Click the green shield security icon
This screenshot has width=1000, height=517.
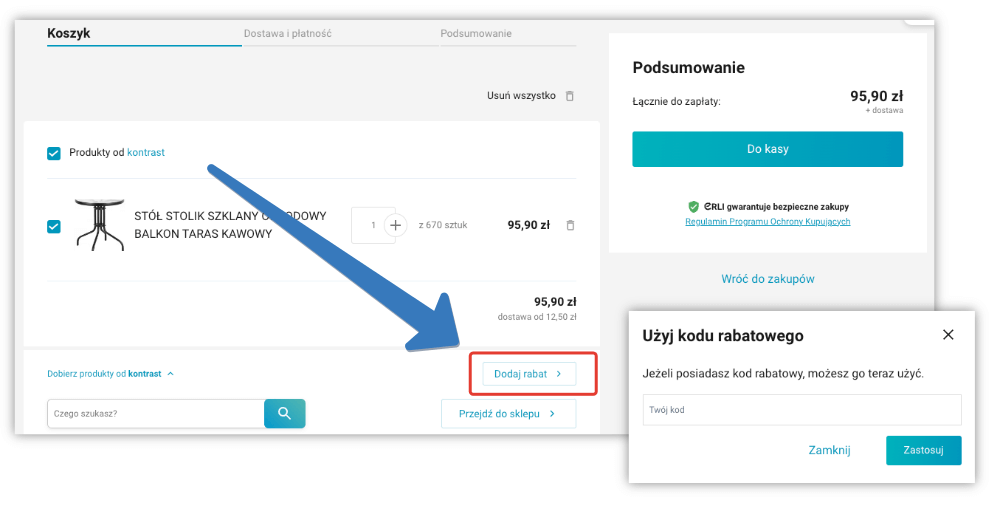point(693,206)
